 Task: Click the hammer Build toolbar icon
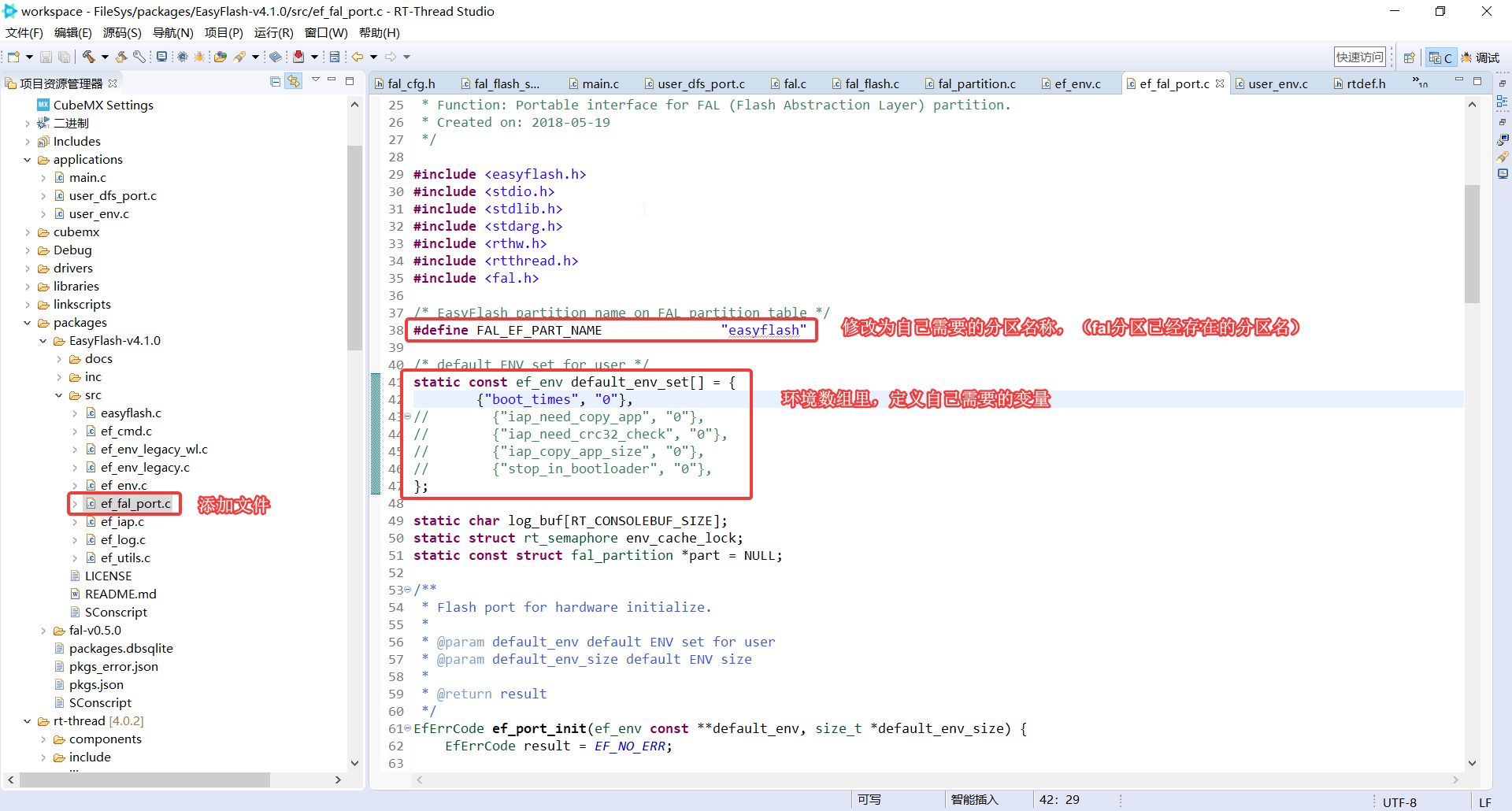point(90,57)
